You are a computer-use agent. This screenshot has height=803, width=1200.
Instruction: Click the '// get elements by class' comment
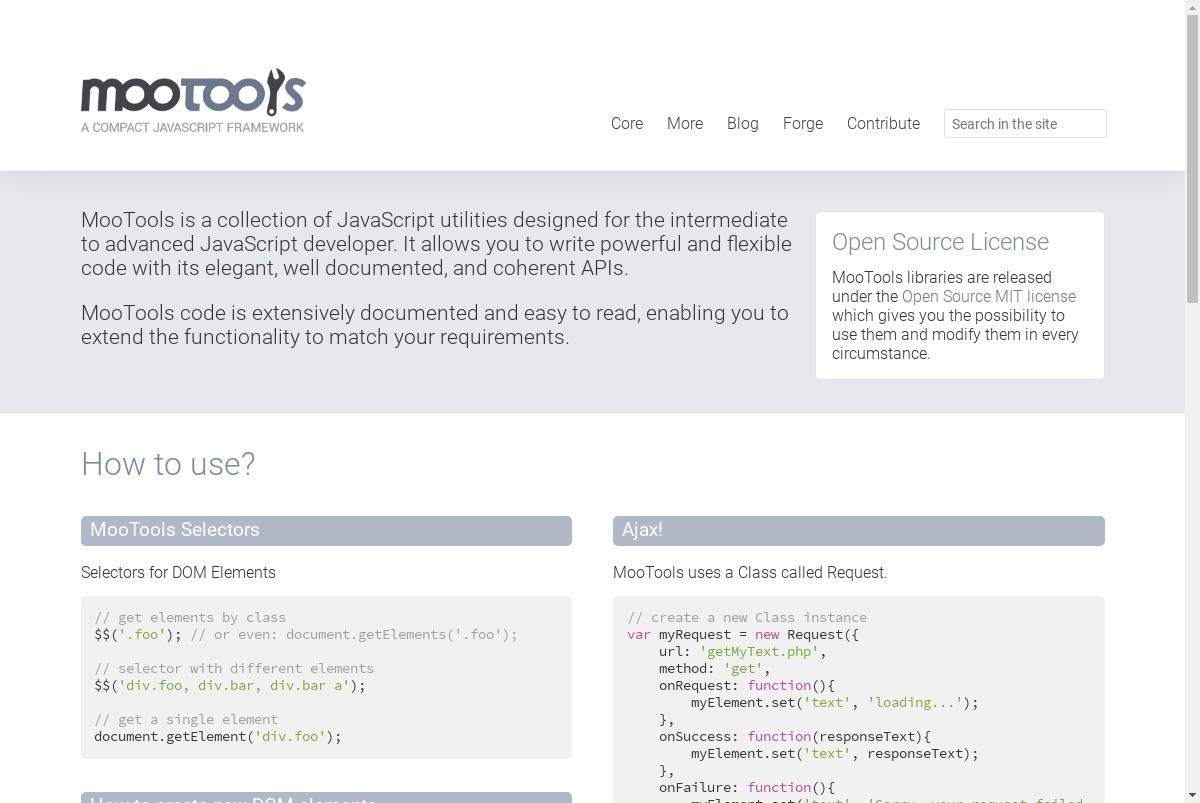point(190,618)
